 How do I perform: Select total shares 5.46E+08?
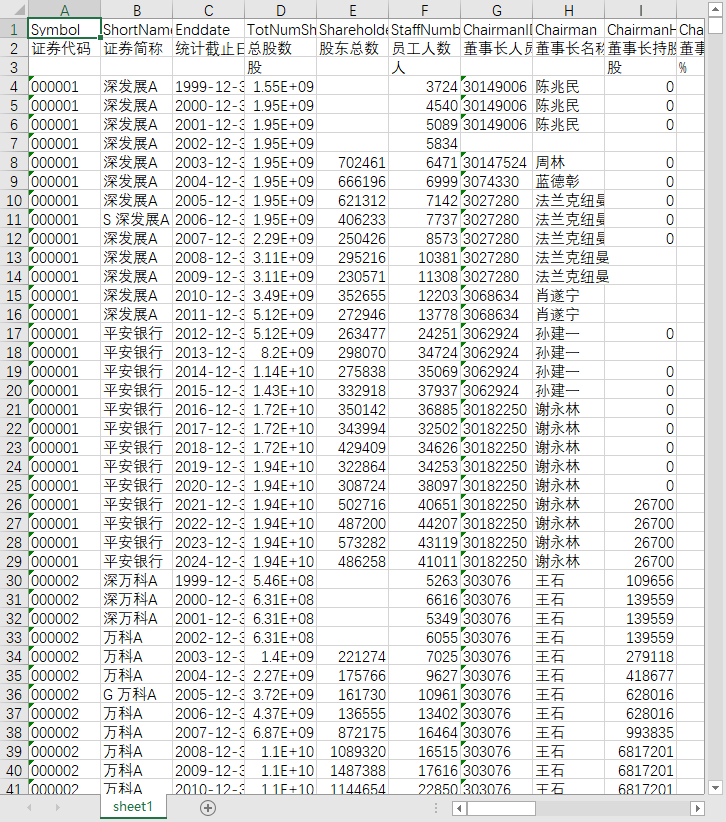[x=280, y=580]
